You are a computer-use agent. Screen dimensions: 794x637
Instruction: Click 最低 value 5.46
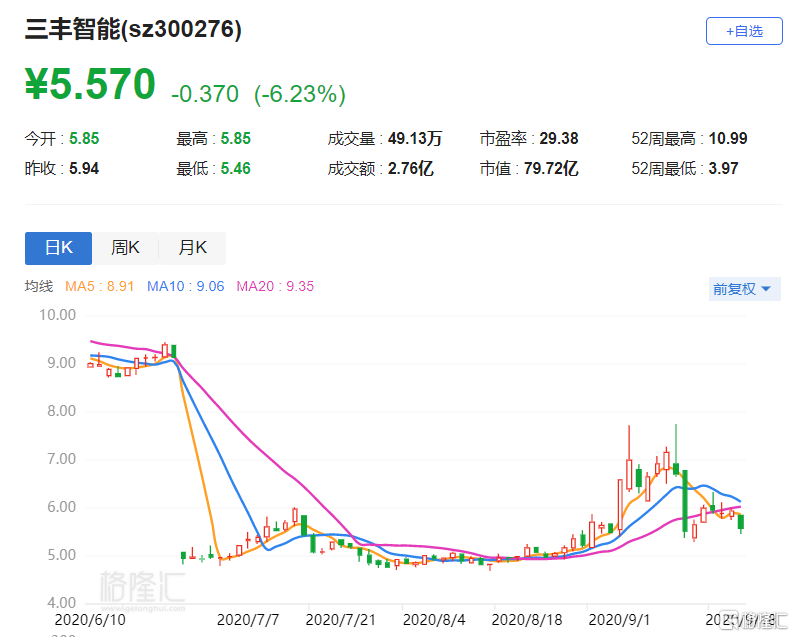[235, 168]
